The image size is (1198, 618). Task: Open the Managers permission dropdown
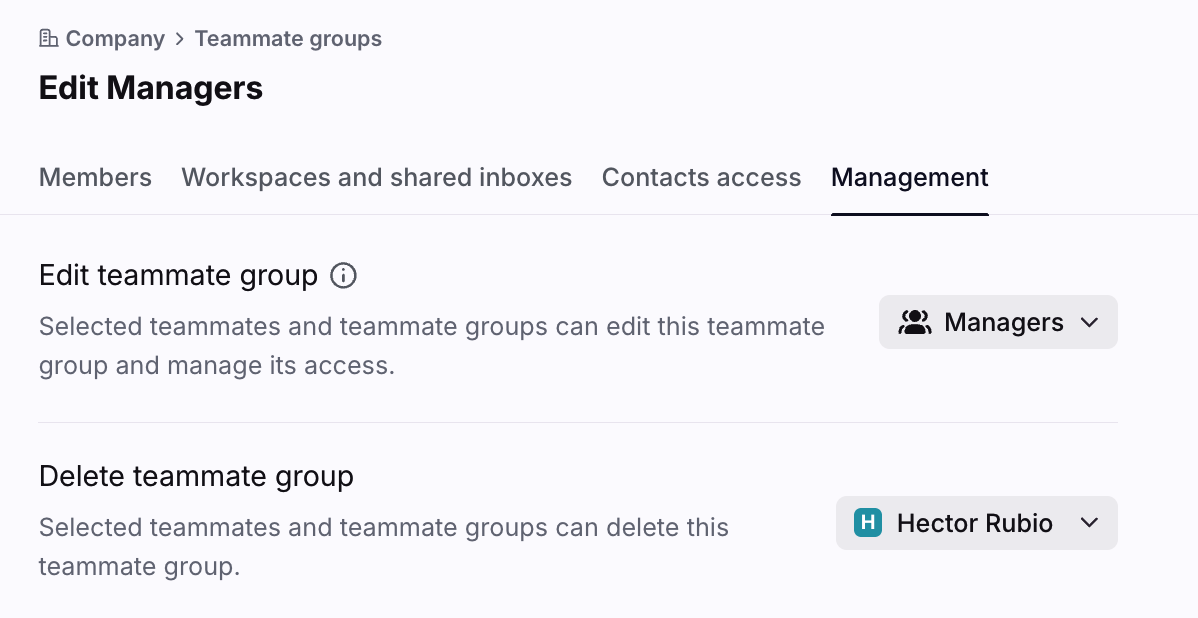tap(997, 322)
